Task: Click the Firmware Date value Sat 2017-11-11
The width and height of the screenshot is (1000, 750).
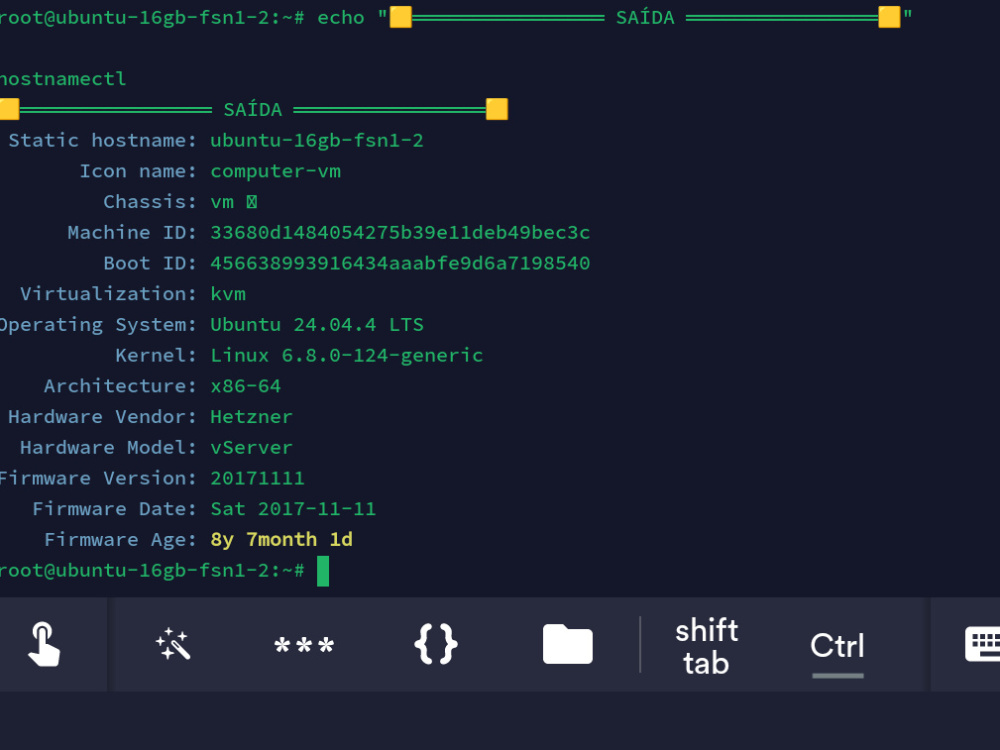Action: coord(293,509)
